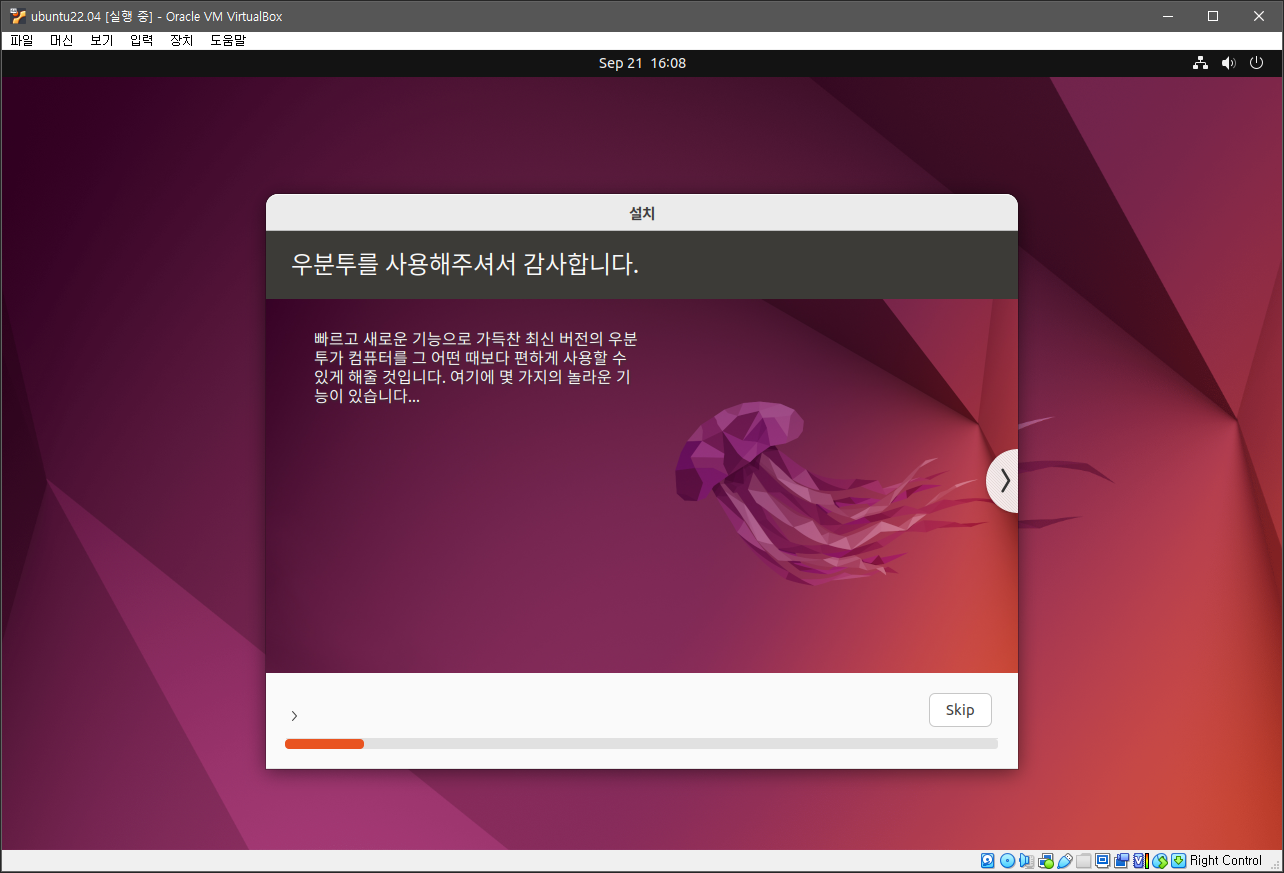Image resolution: width=1284 pixels, height=873 pixels.
Task: Click the USB devices icon in the status bar
Action: (1065, 861)
